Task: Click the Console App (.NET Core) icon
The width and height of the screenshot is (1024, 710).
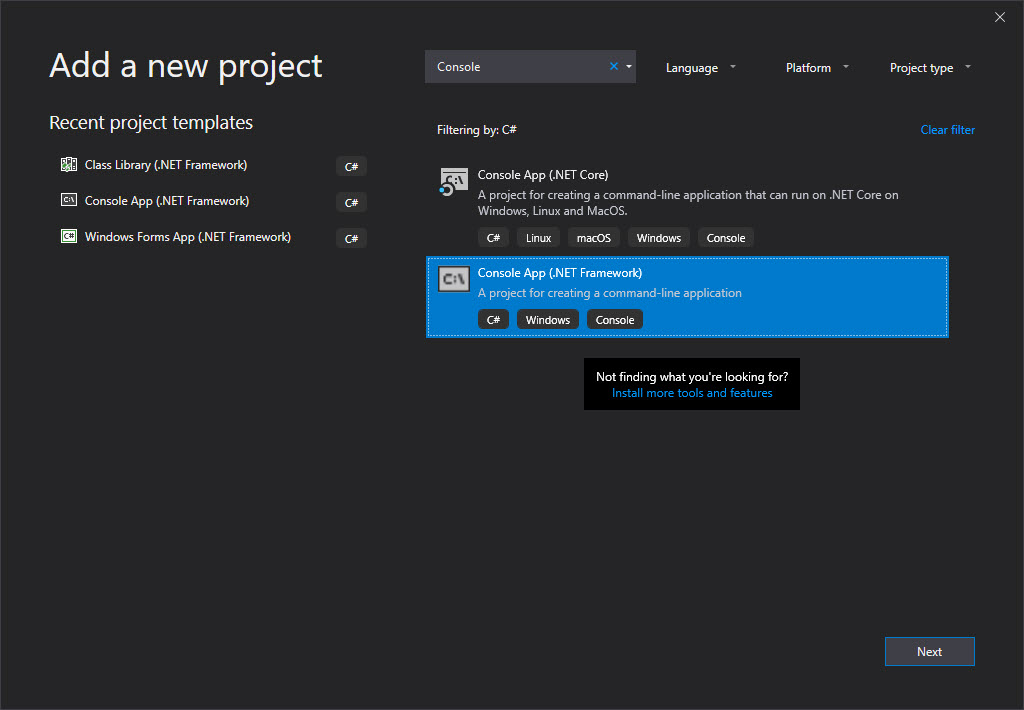Action: click(x=453, y=182)
